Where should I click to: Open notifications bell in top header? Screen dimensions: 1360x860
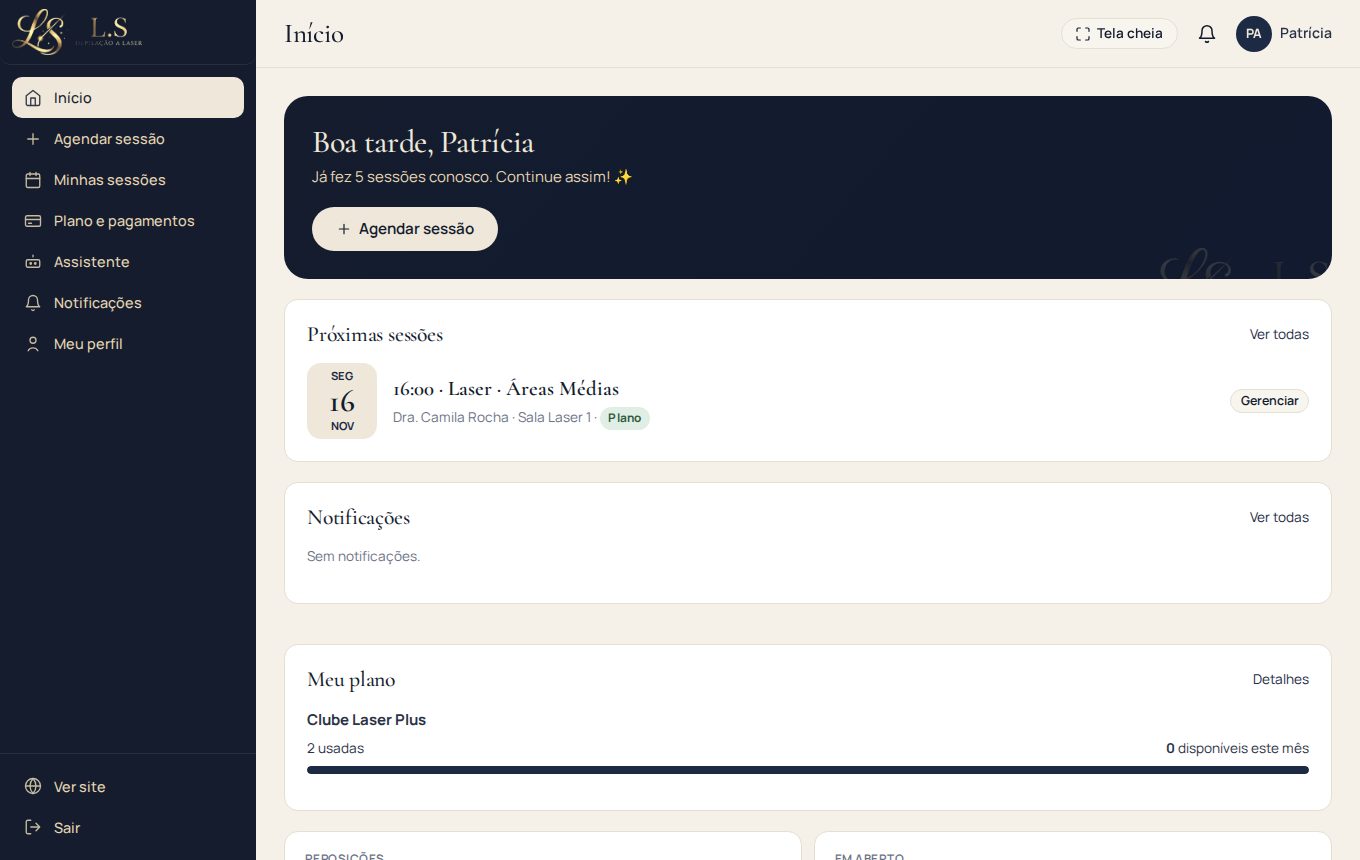[x=1207, y=34]
